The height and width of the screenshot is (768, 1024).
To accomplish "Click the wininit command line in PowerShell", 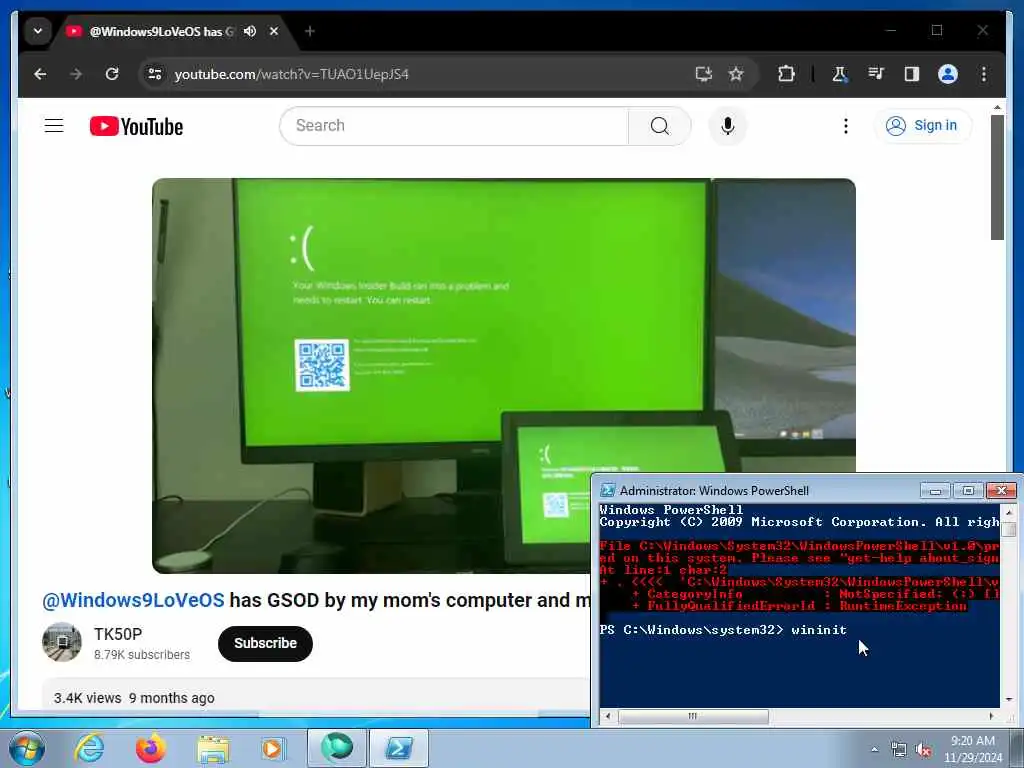I will tap(723, 630).
